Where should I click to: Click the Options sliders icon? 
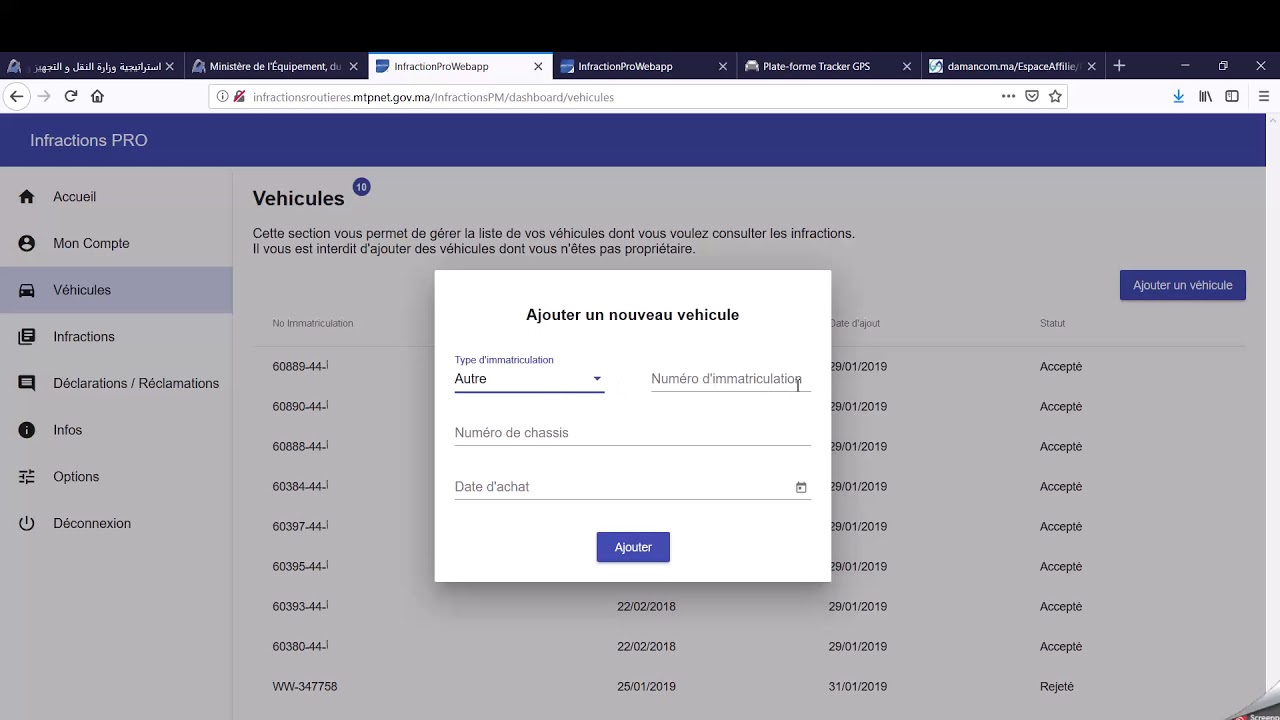tap(27, 477)
